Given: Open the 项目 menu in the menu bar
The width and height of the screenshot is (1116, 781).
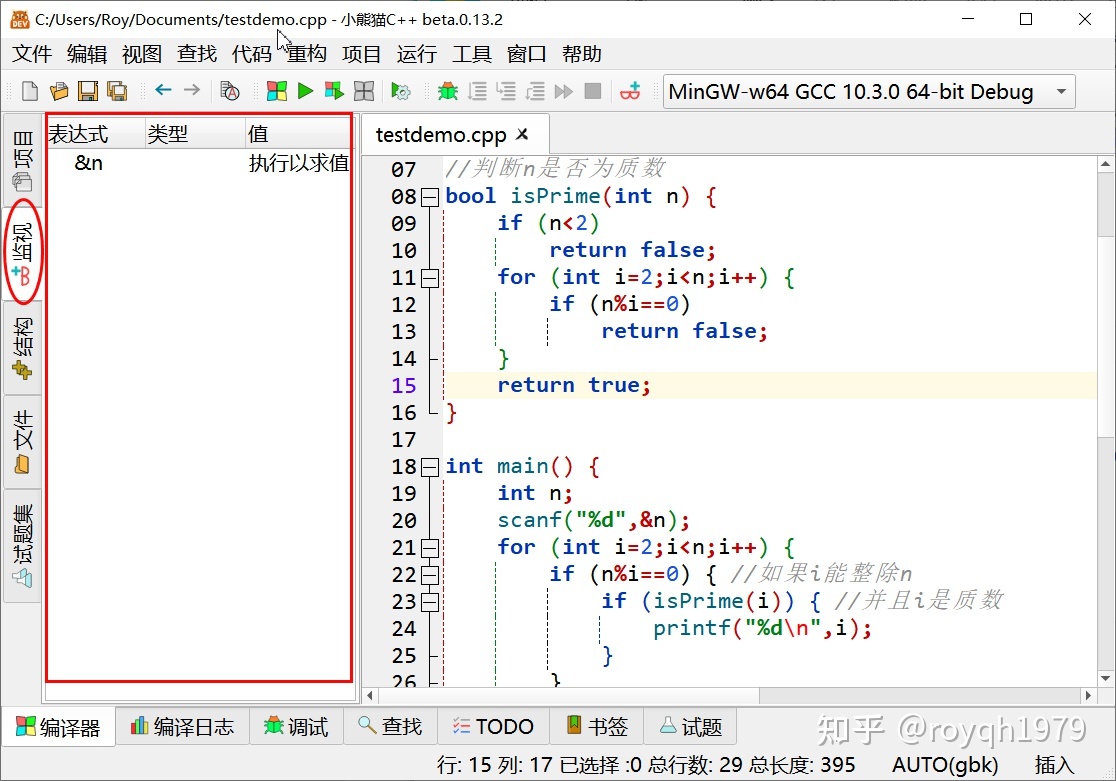Looking at the screenshot, I should point(362,54).
